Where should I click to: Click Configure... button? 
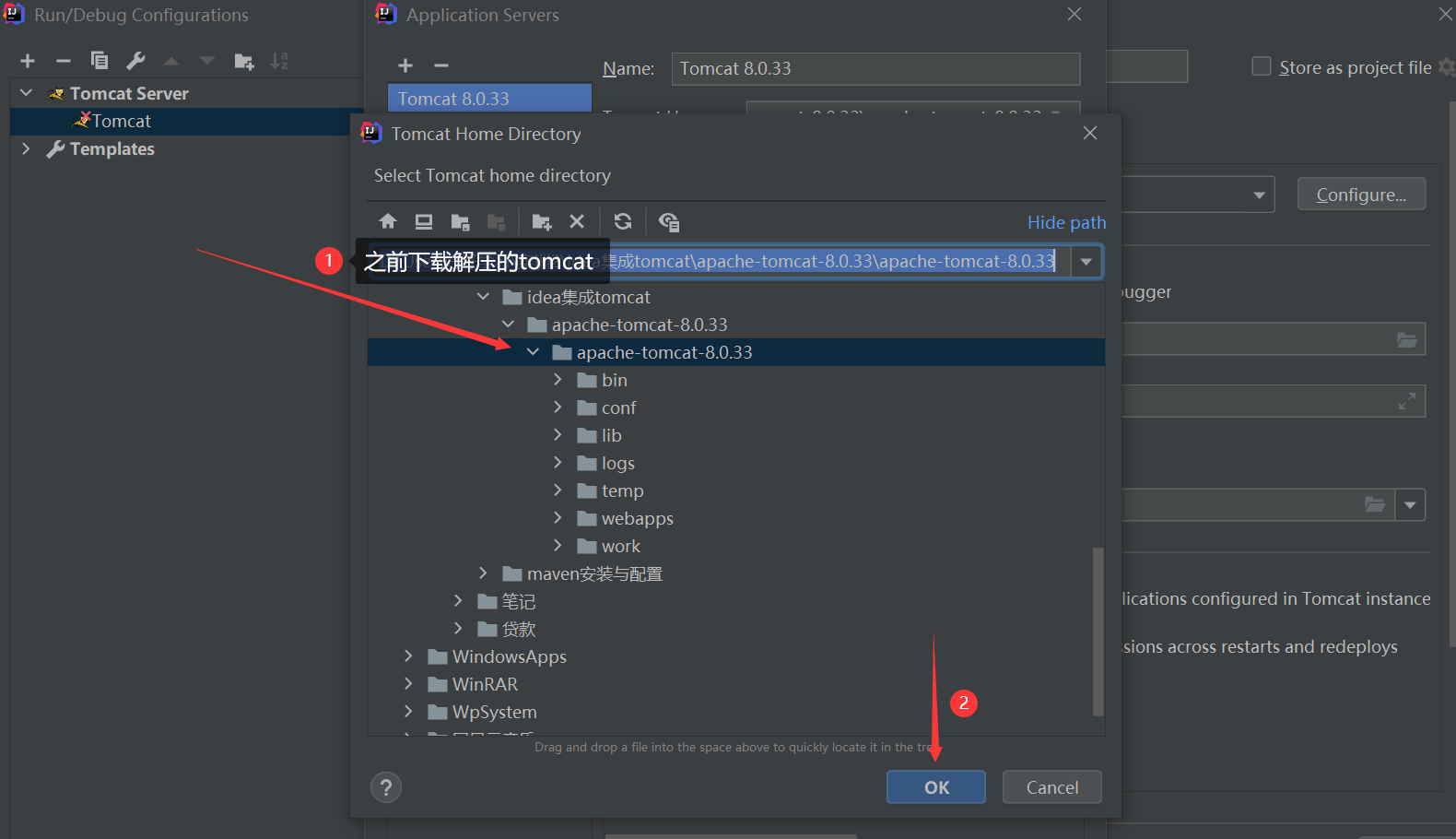click(1361, 195)
